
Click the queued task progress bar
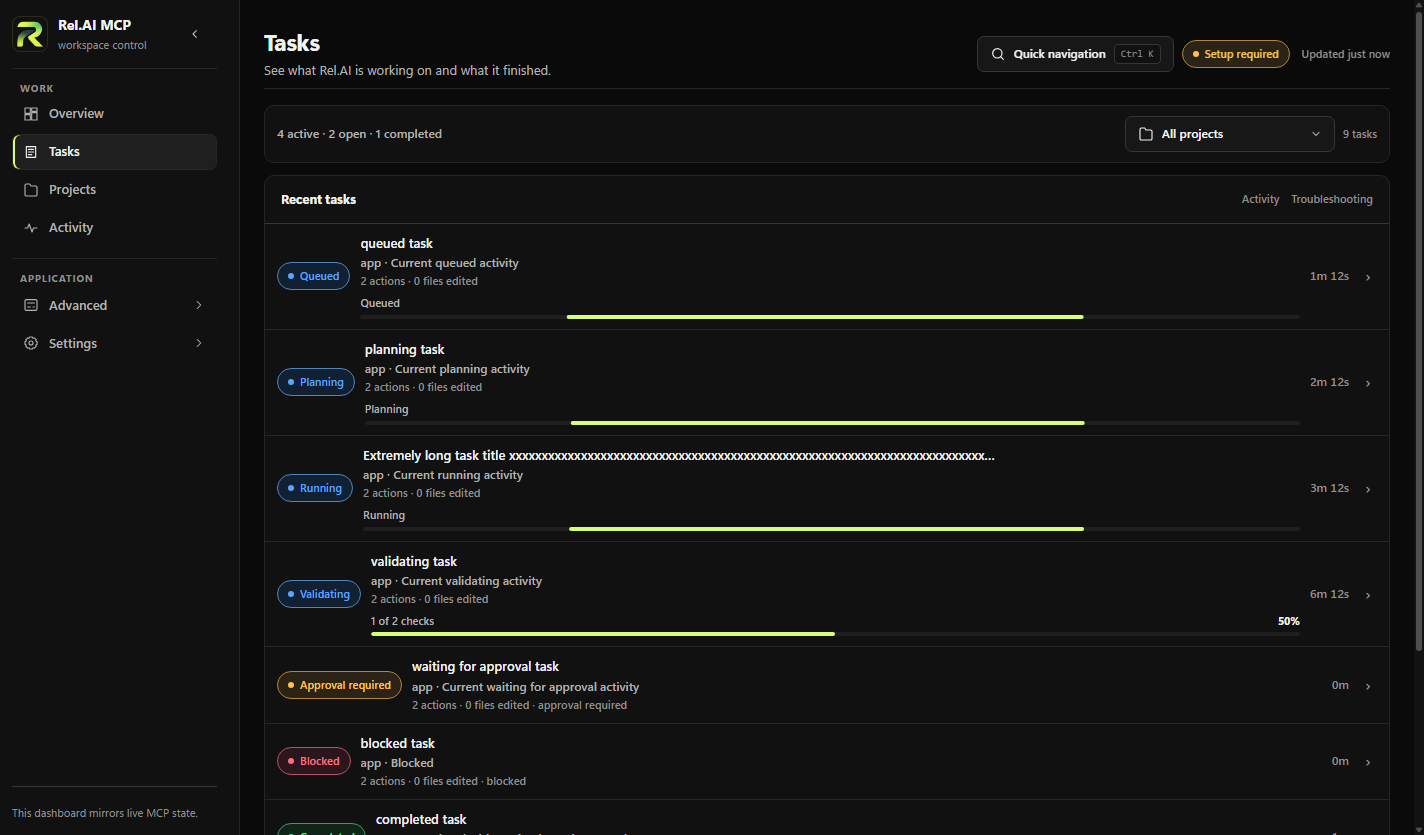tap(830, 317)
